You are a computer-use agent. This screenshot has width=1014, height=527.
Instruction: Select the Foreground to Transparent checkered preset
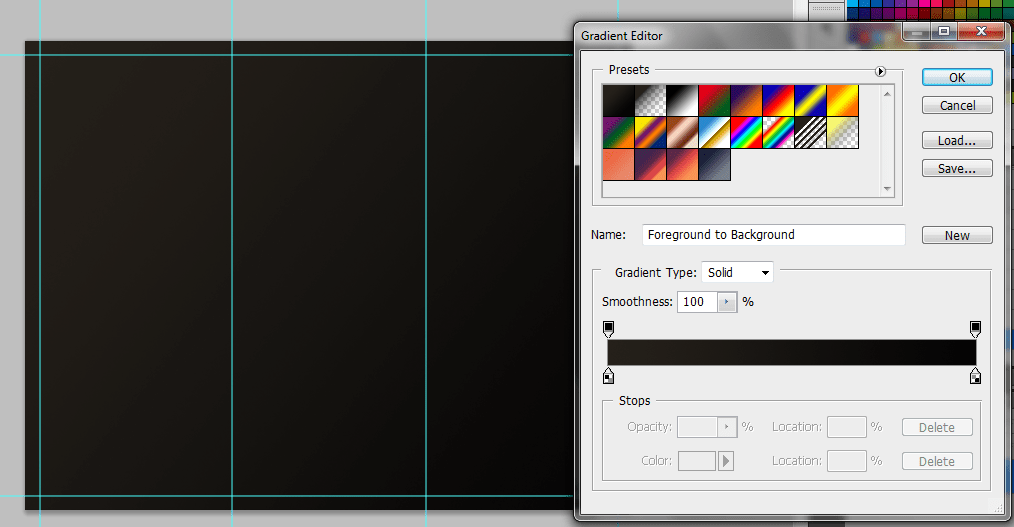[650, 100]
